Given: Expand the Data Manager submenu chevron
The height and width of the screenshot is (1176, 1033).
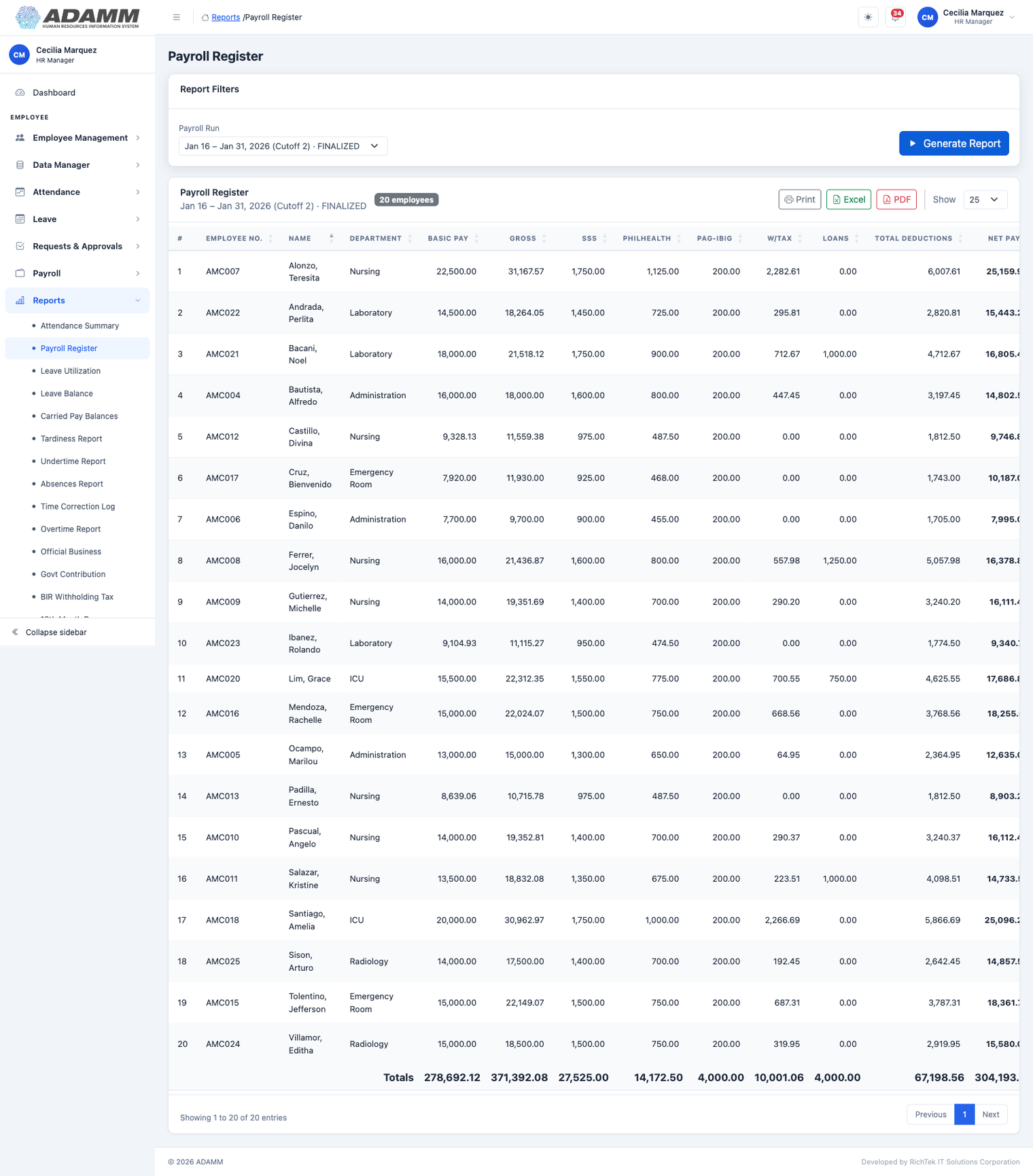Looking at the screenshot, I should click(x=138, y=165).
